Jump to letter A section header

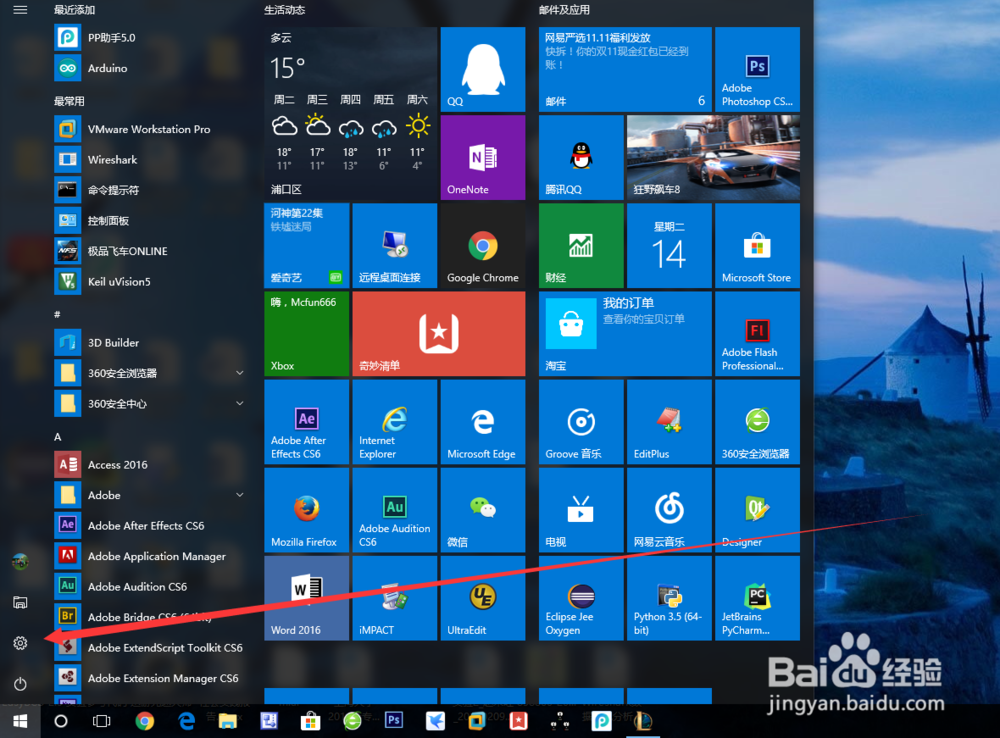(57, 437)
